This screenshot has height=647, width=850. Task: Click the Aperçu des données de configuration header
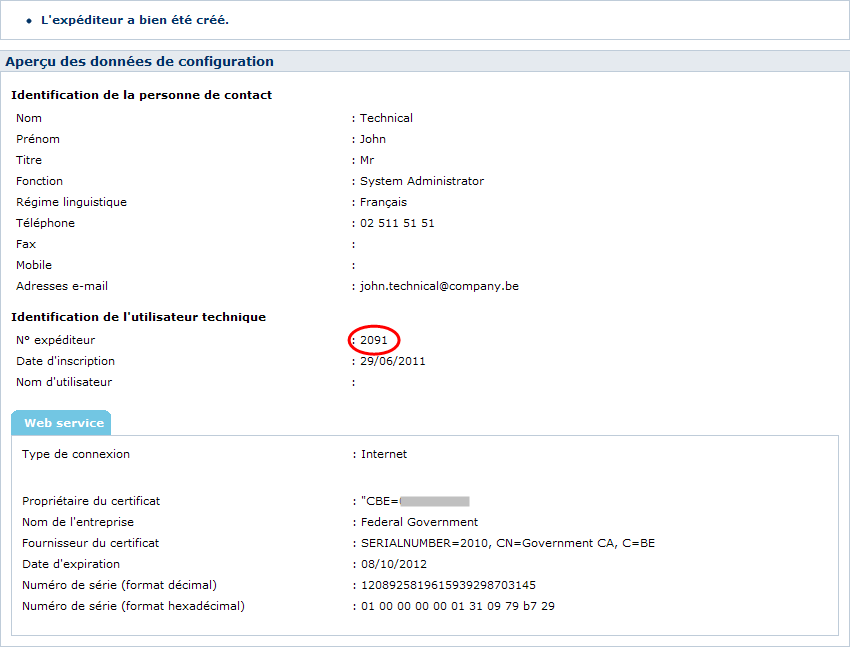pos(139,61)
